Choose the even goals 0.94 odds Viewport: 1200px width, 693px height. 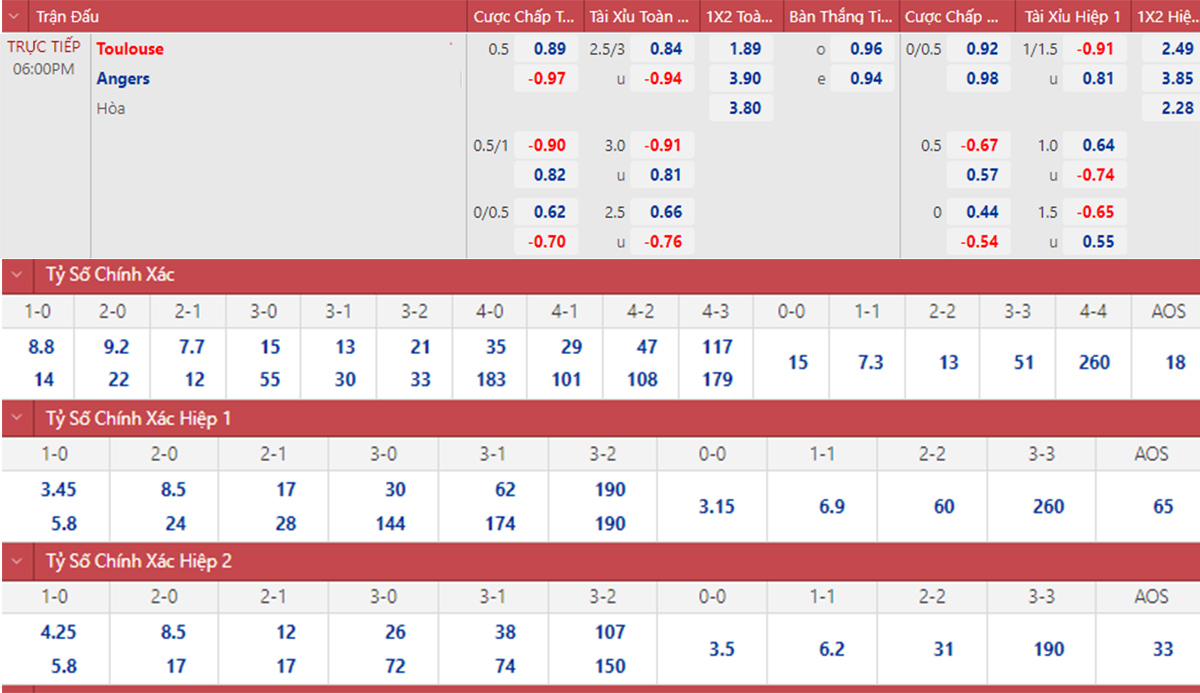tap(866, 79)
